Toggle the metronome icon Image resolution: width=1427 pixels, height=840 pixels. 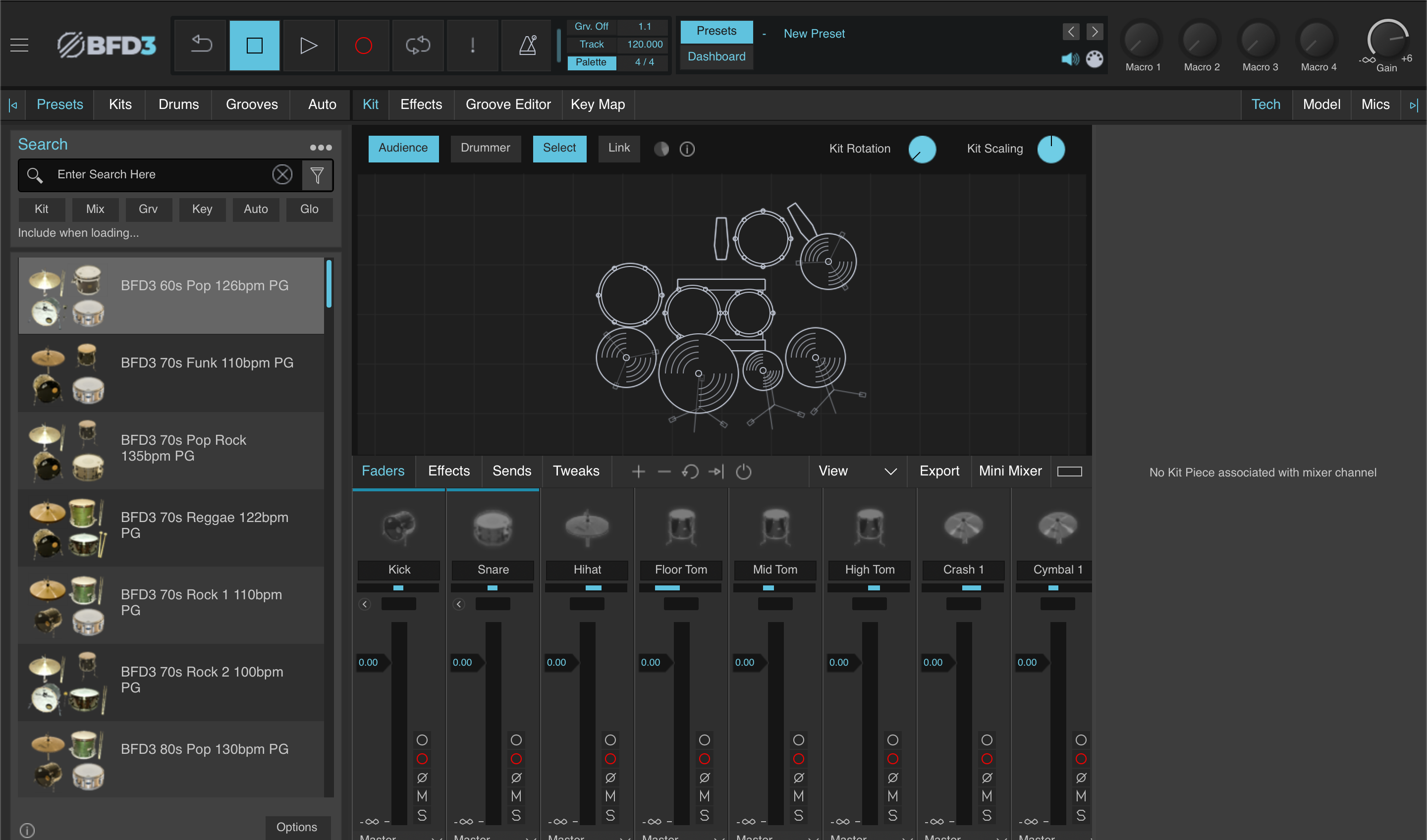pos(527,45)
